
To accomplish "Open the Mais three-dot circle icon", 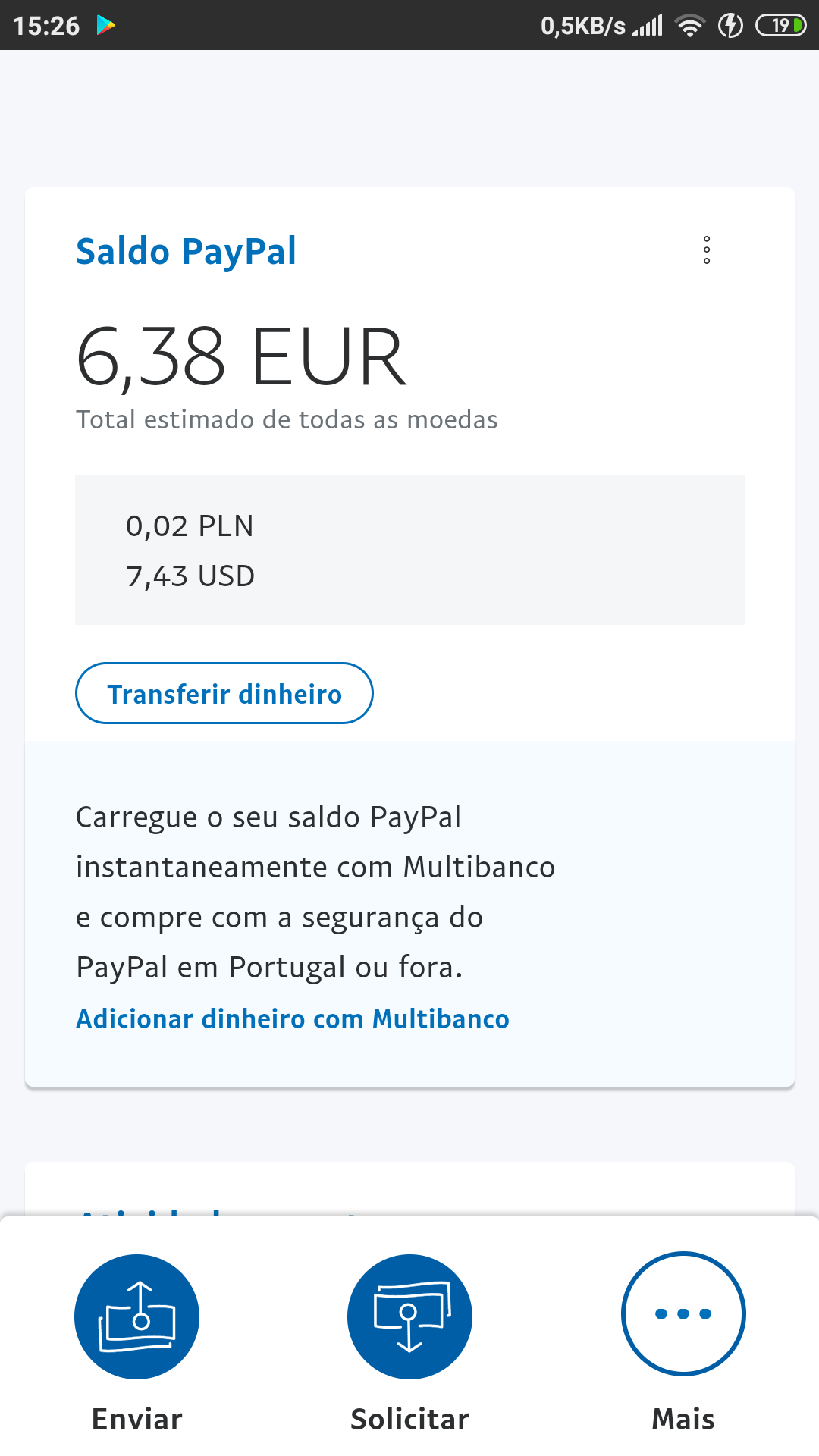I will coord(683,1313).
